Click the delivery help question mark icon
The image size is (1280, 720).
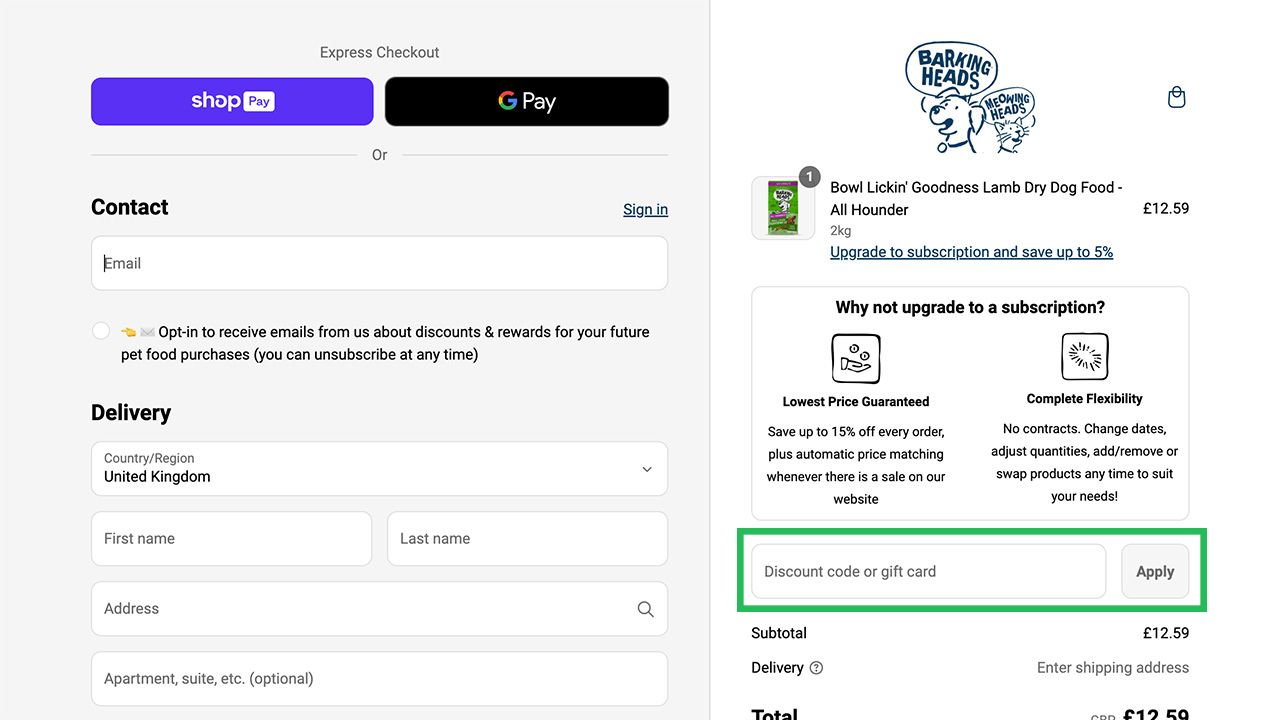816,668
